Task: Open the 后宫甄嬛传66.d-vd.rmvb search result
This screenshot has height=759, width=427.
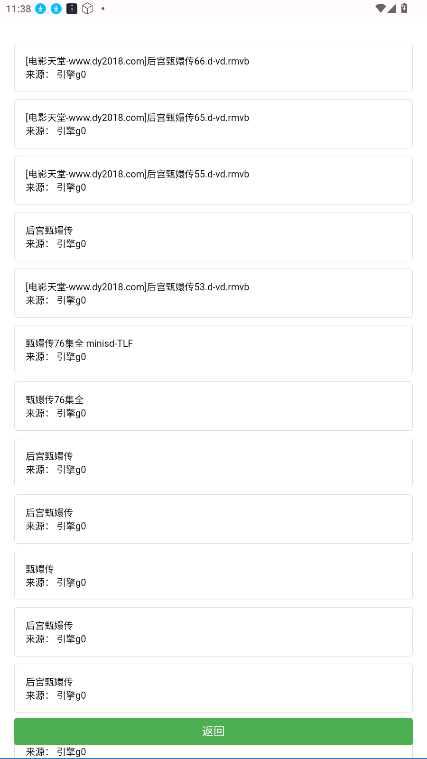Action: point(214,67)
